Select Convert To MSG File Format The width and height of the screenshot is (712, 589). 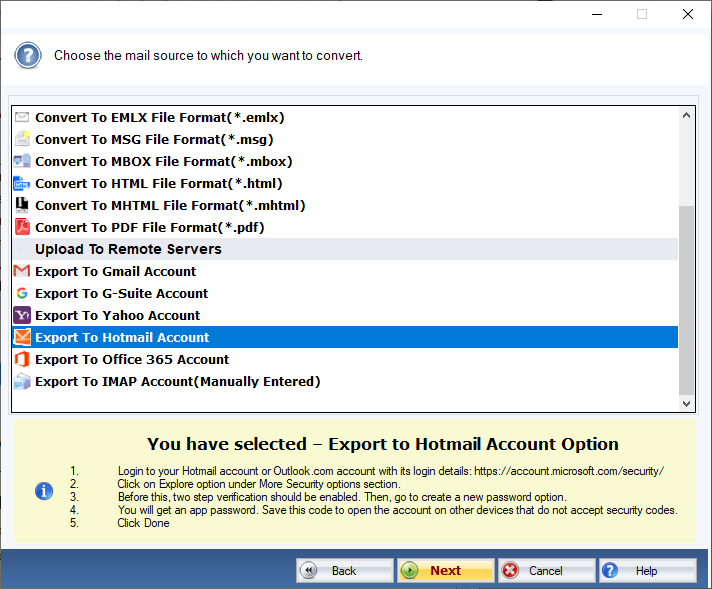(x=345, y=139)
